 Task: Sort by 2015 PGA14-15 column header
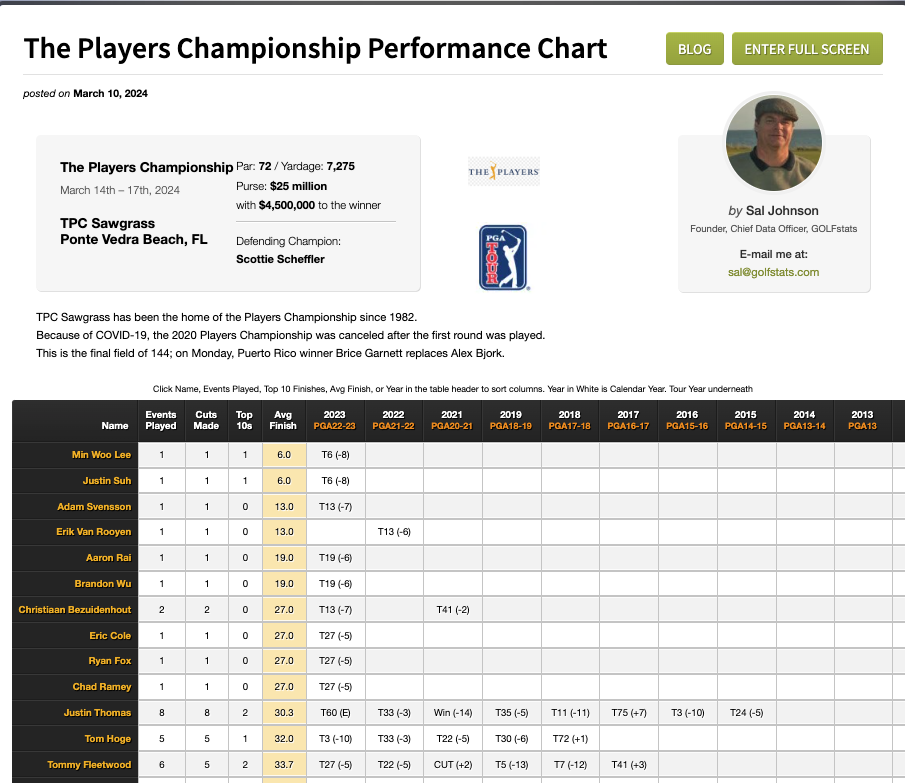tap(746, 420)
